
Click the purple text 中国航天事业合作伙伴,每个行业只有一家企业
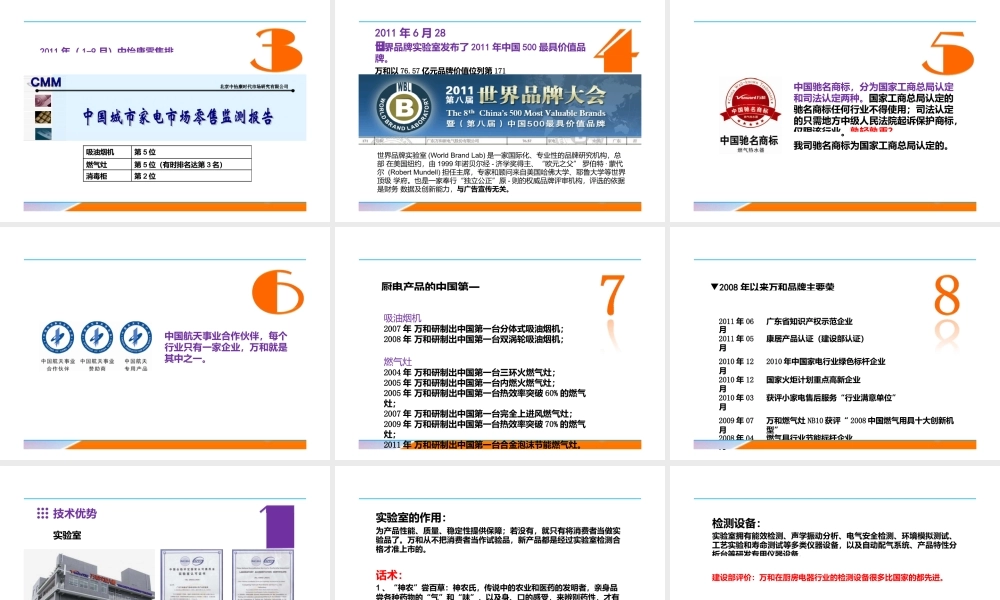[226, 347]
